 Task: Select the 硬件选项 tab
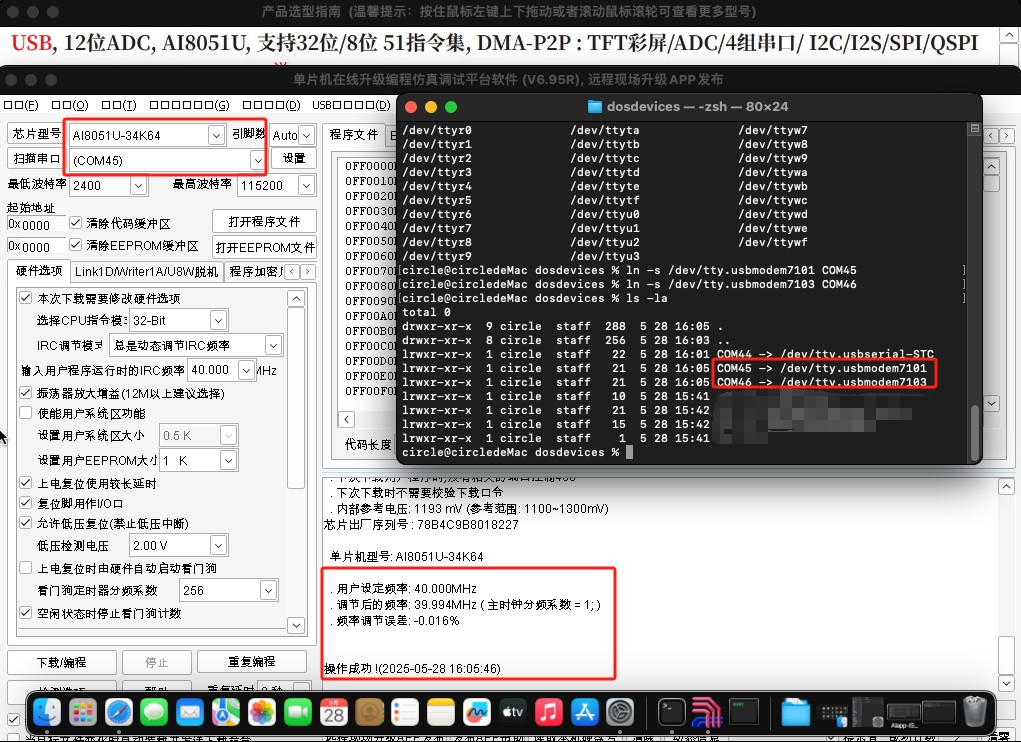[x=39, y=271]
